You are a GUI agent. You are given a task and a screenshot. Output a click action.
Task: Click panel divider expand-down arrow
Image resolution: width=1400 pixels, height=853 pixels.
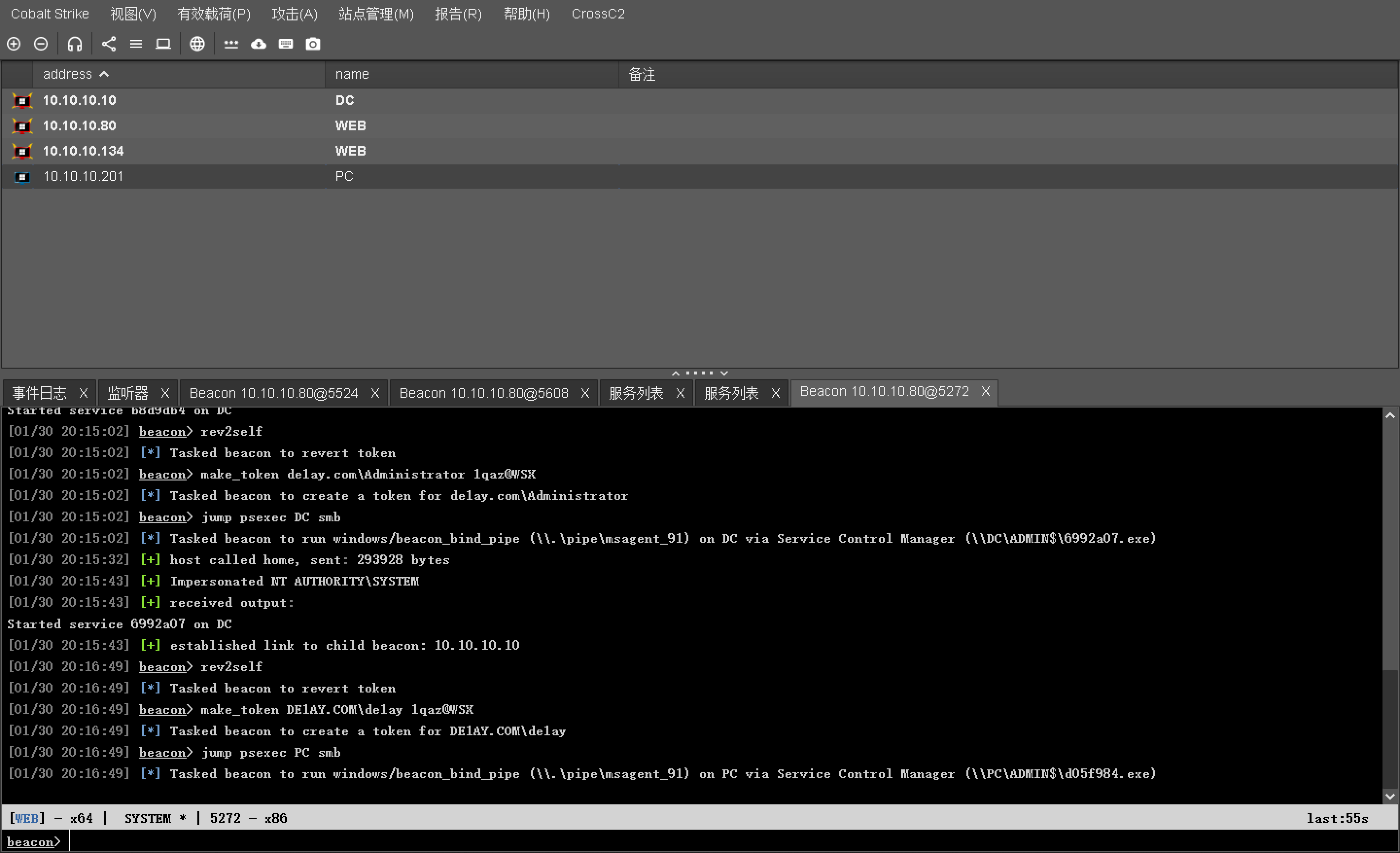(x=724, y=373)
